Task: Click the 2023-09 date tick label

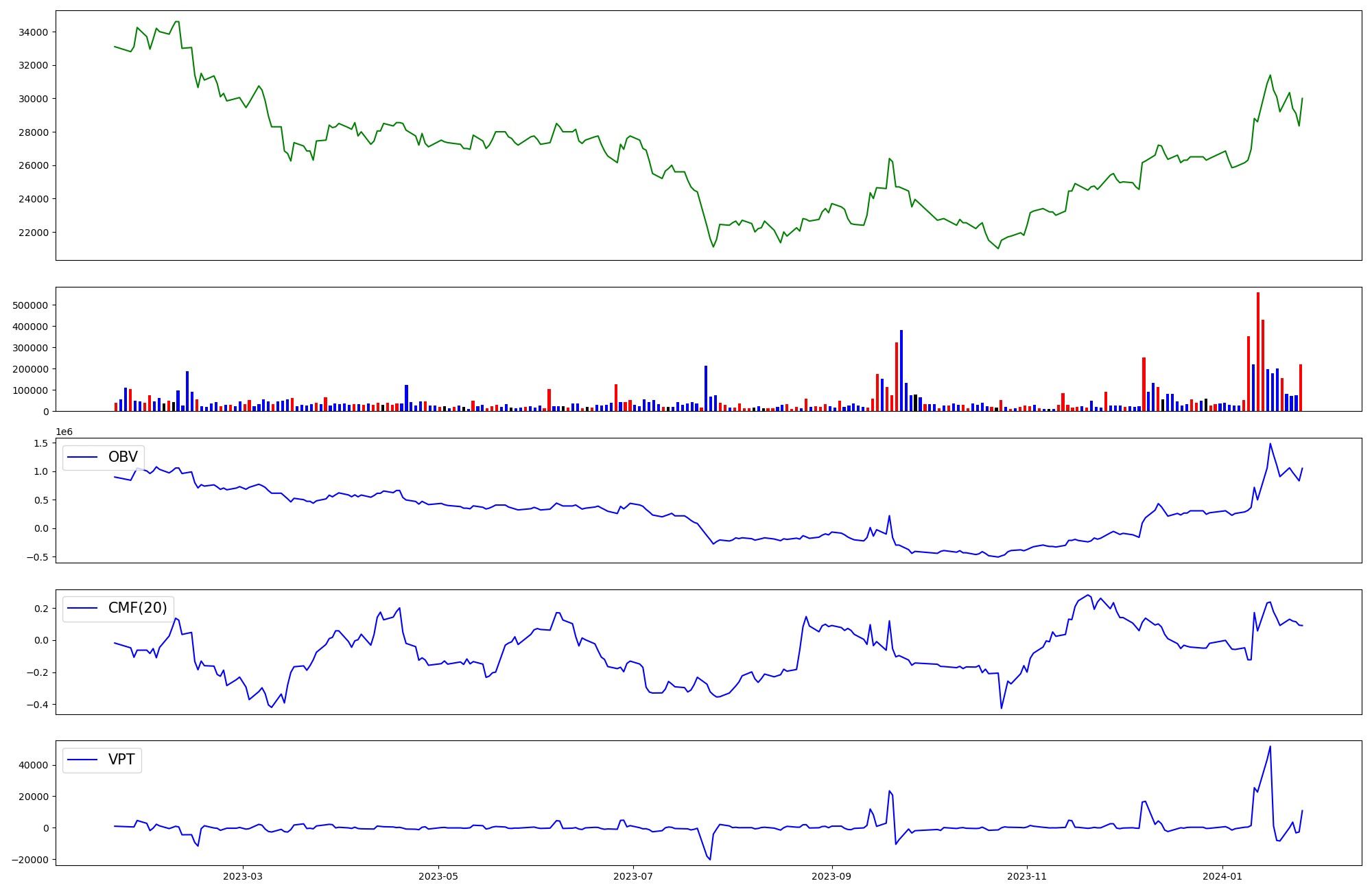Action: [832, 876]
